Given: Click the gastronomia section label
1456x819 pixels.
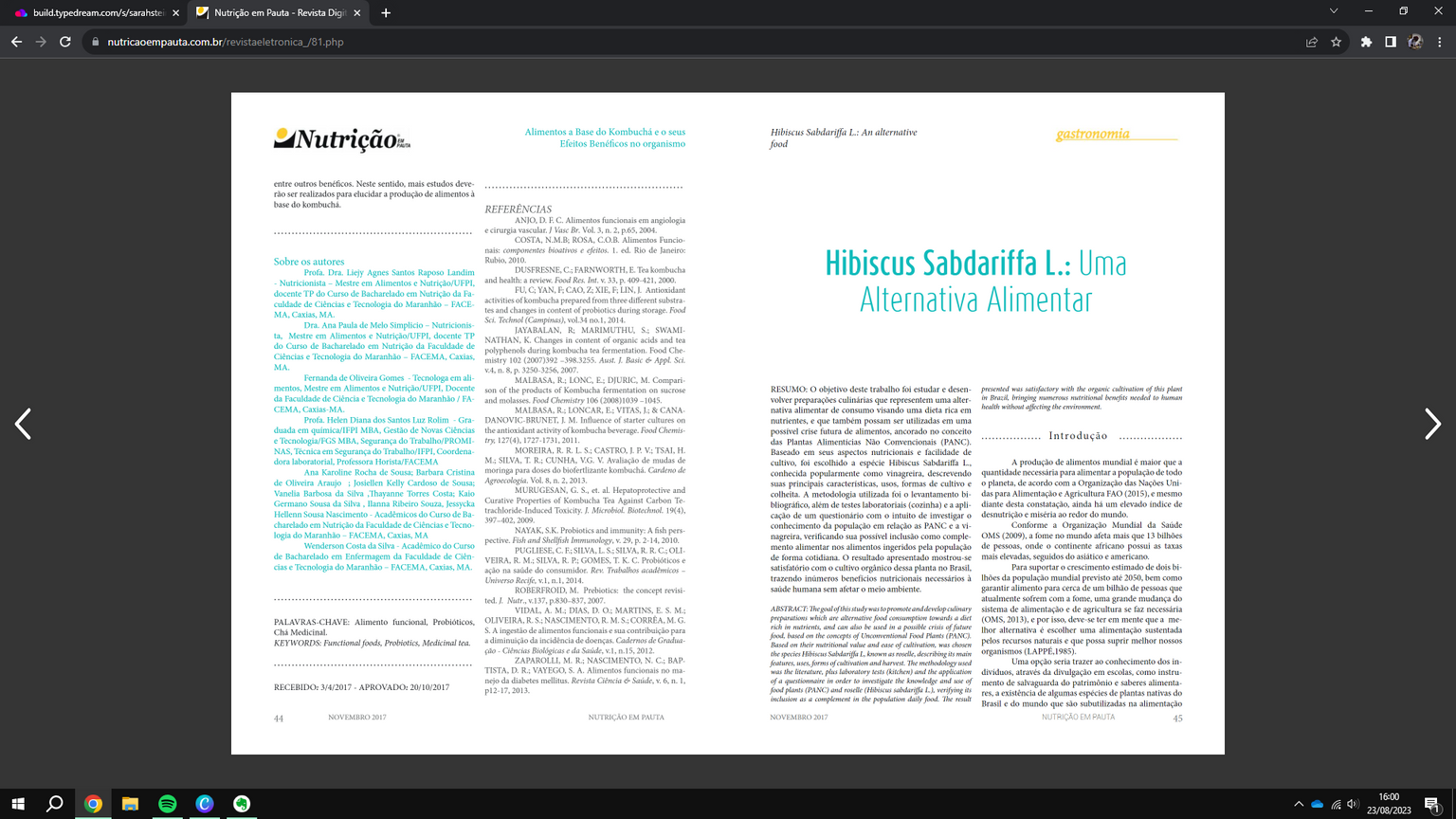Looking at the screenshot, I should pos(1093,134).
